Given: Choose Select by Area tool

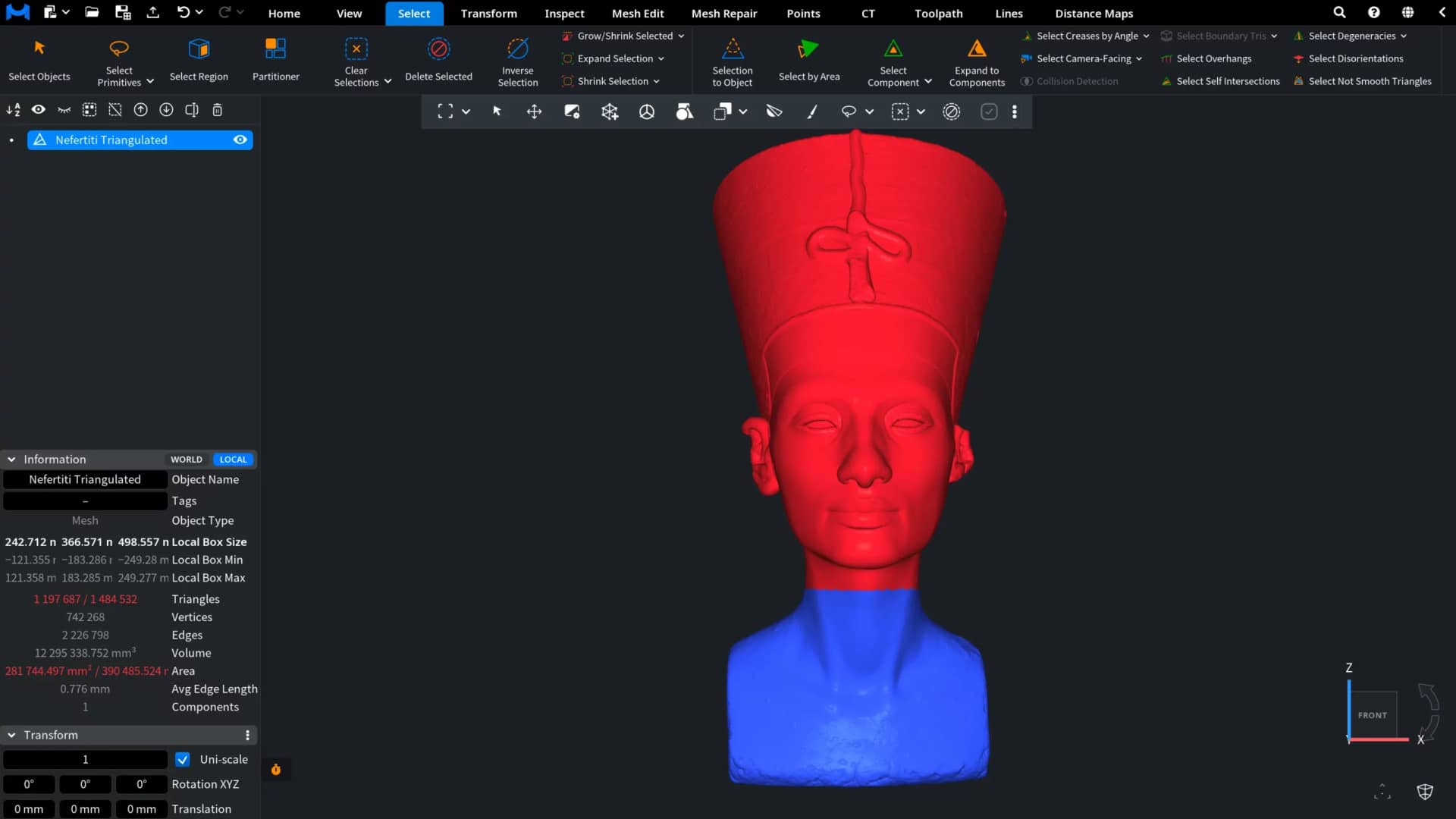Looking at the screenshot, I should [x=809, y=61].
